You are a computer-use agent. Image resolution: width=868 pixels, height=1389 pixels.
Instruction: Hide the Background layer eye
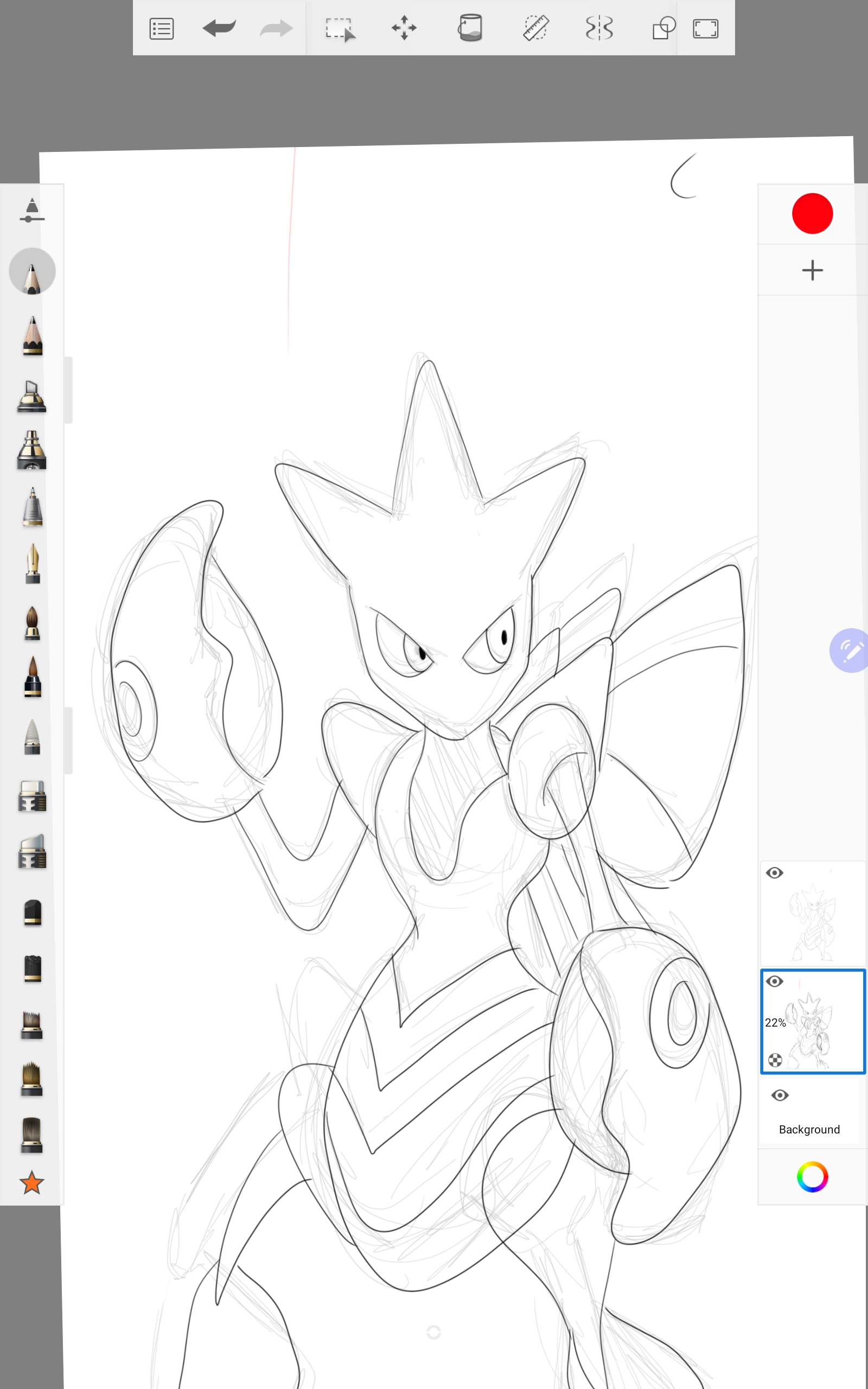pos(780,1095)
